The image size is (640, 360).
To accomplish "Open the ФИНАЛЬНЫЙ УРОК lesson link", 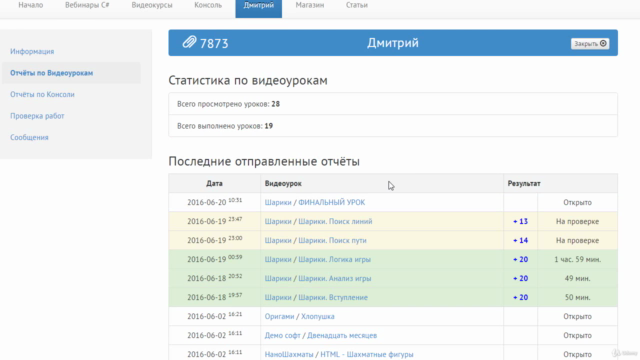I will [x=331, y=202].
